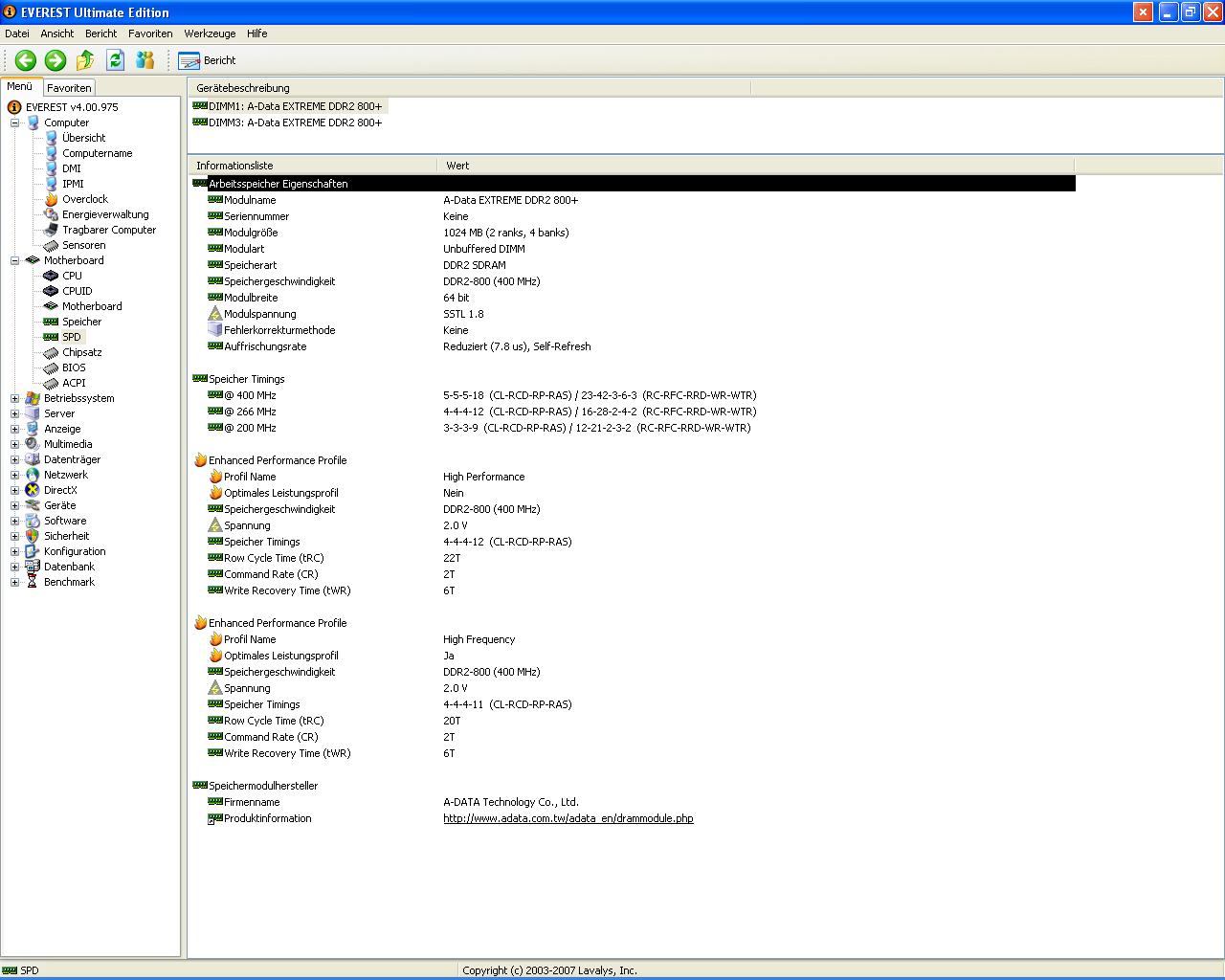Expand the Datenträger branch
This screenshot has height=980, width=1225.
[x=14, y=459]
